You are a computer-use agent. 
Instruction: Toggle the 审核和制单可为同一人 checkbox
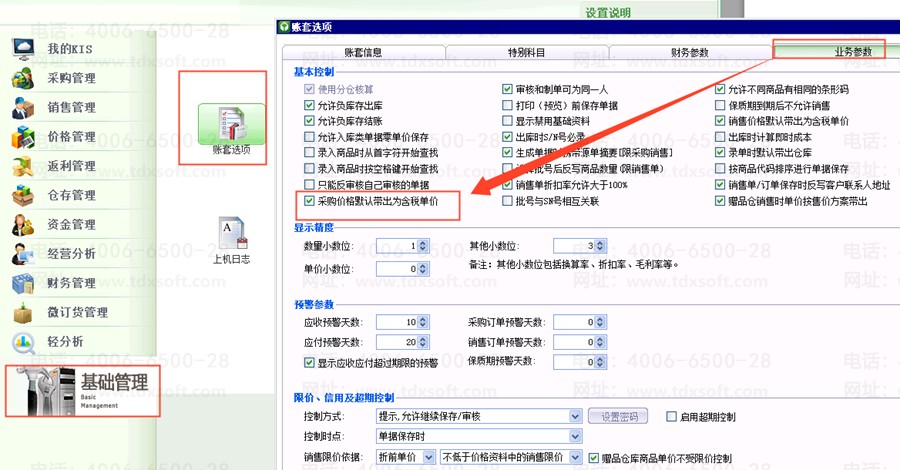click(508, 89)
